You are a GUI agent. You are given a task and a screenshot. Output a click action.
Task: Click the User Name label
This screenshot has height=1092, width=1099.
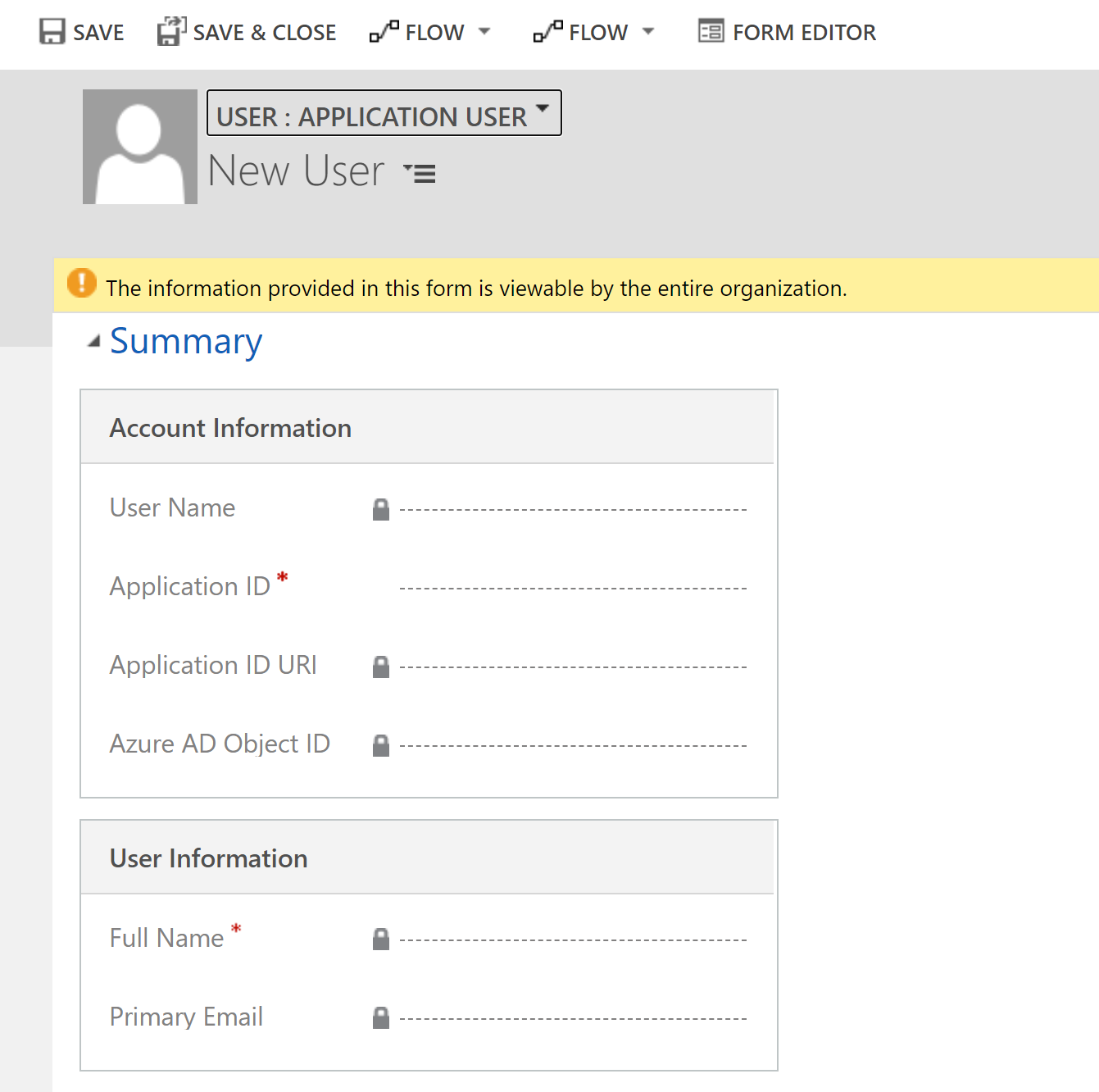point(173,507)
